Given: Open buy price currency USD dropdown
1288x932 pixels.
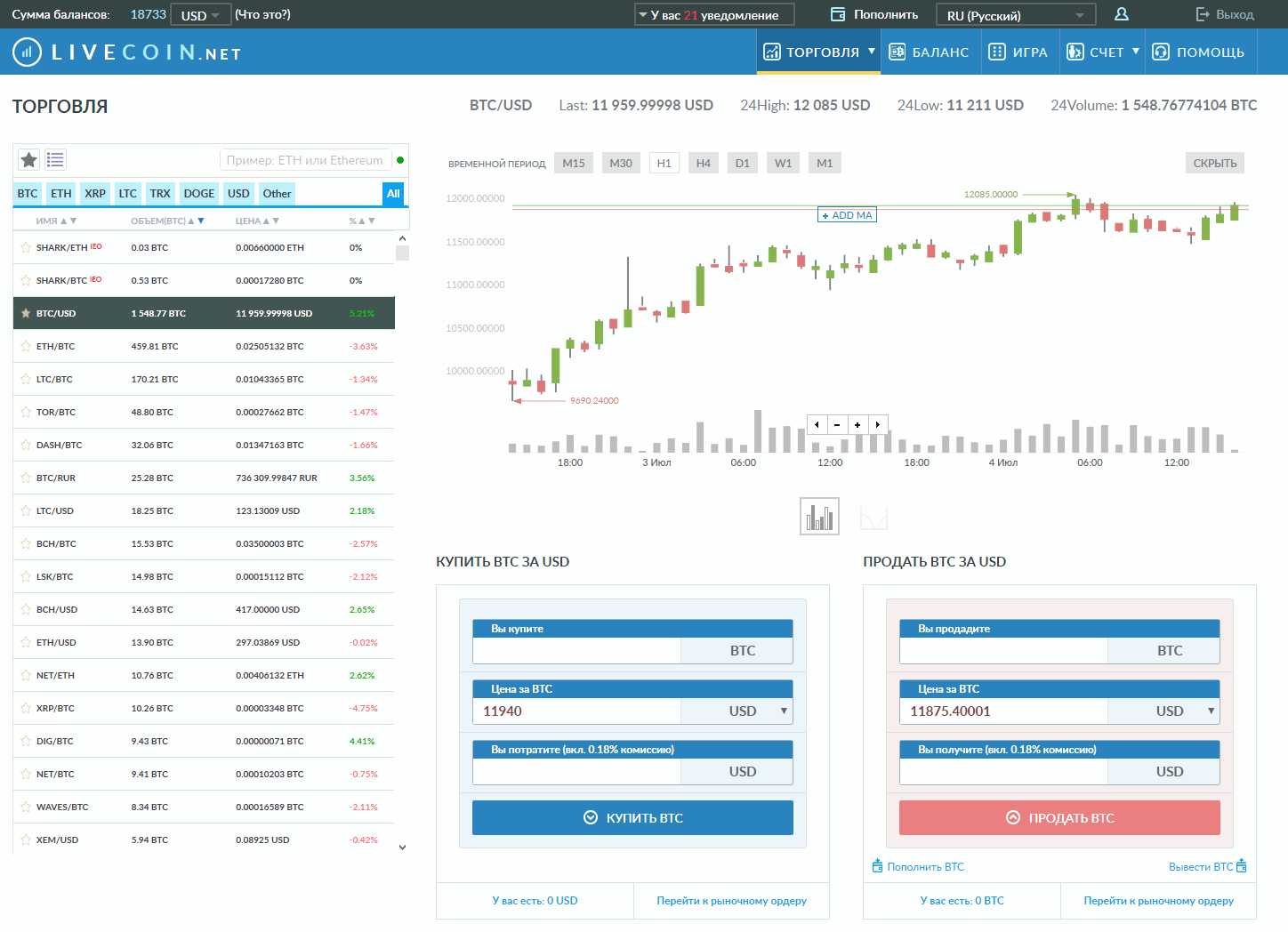Looking at the screenshot, I should 784,711.
